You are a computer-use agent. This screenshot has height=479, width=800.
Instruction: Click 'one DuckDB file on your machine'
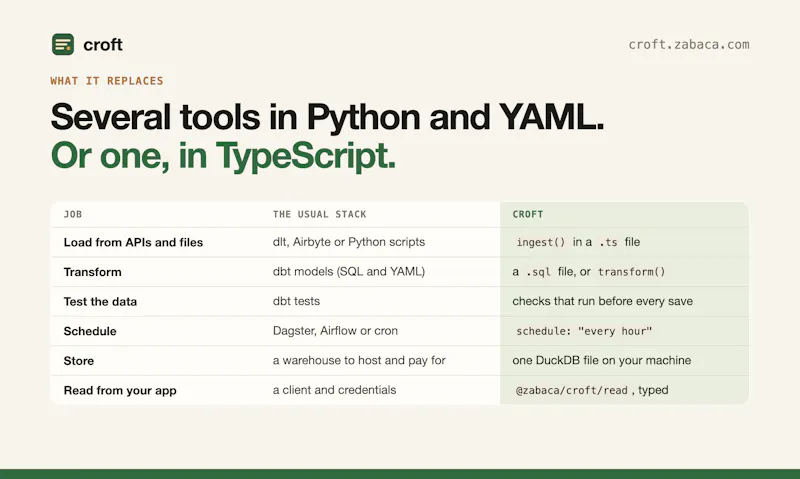pos(602,360)
